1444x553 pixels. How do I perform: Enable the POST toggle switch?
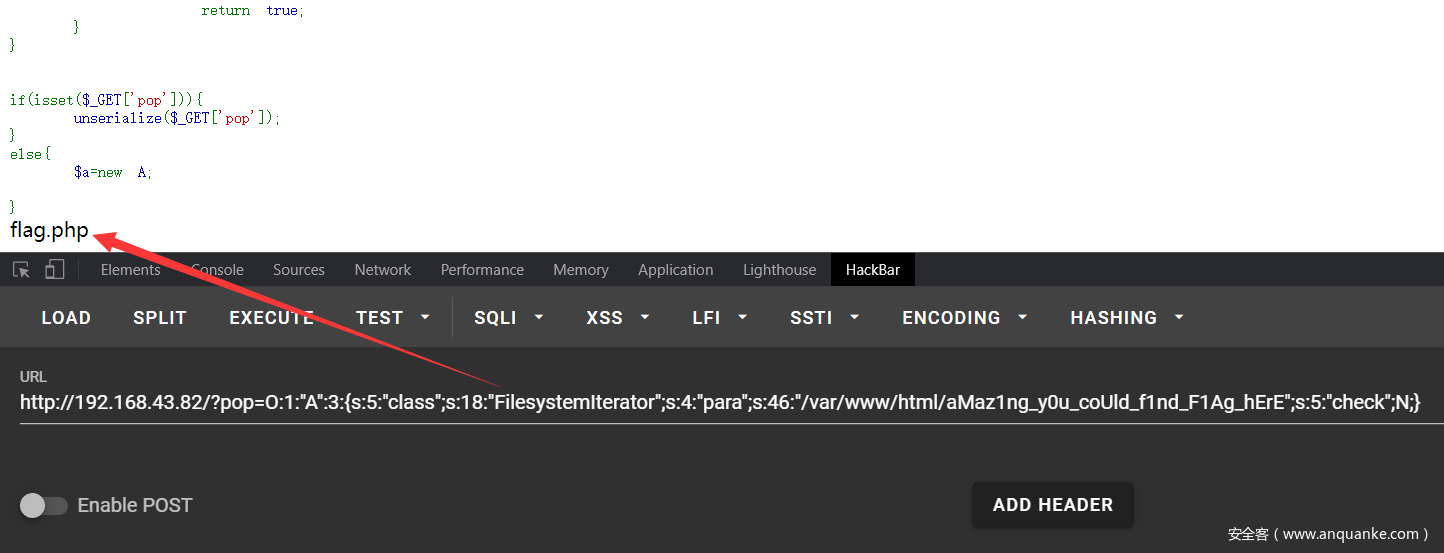tap(44, 506)
